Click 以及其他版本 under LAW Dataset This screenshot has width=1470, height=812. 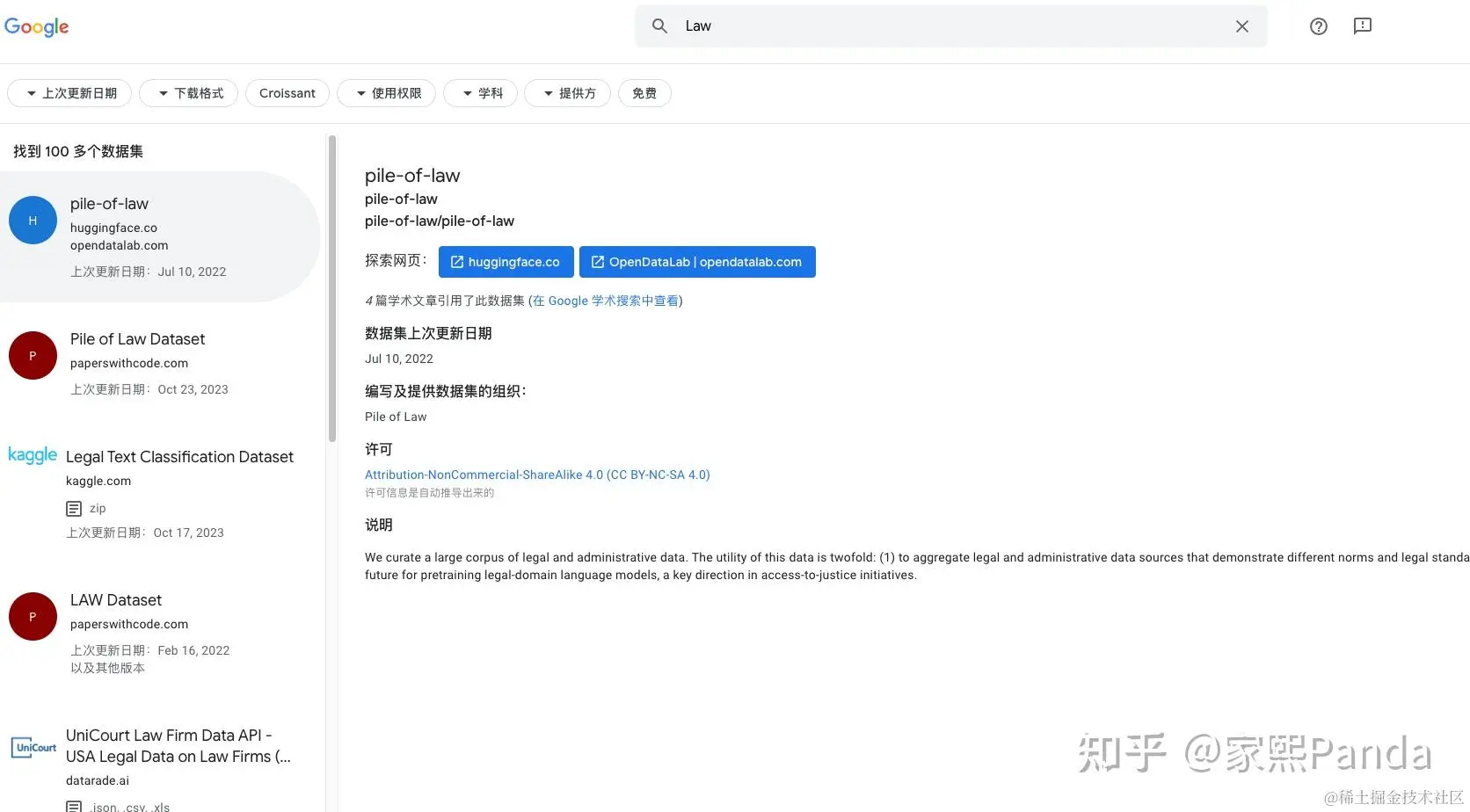pos(107,668)
